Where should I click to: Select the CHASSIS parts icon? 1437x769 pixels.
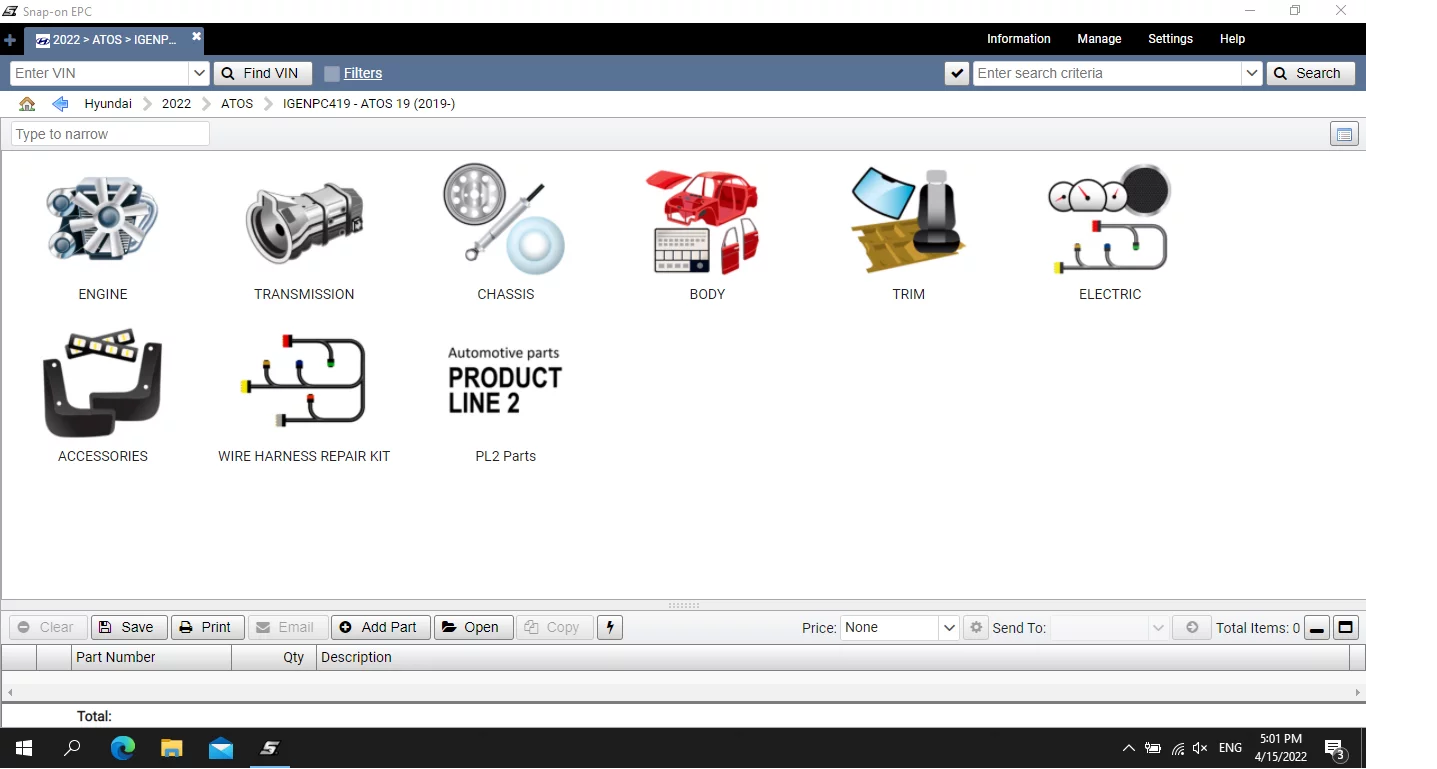click(505, 221)
